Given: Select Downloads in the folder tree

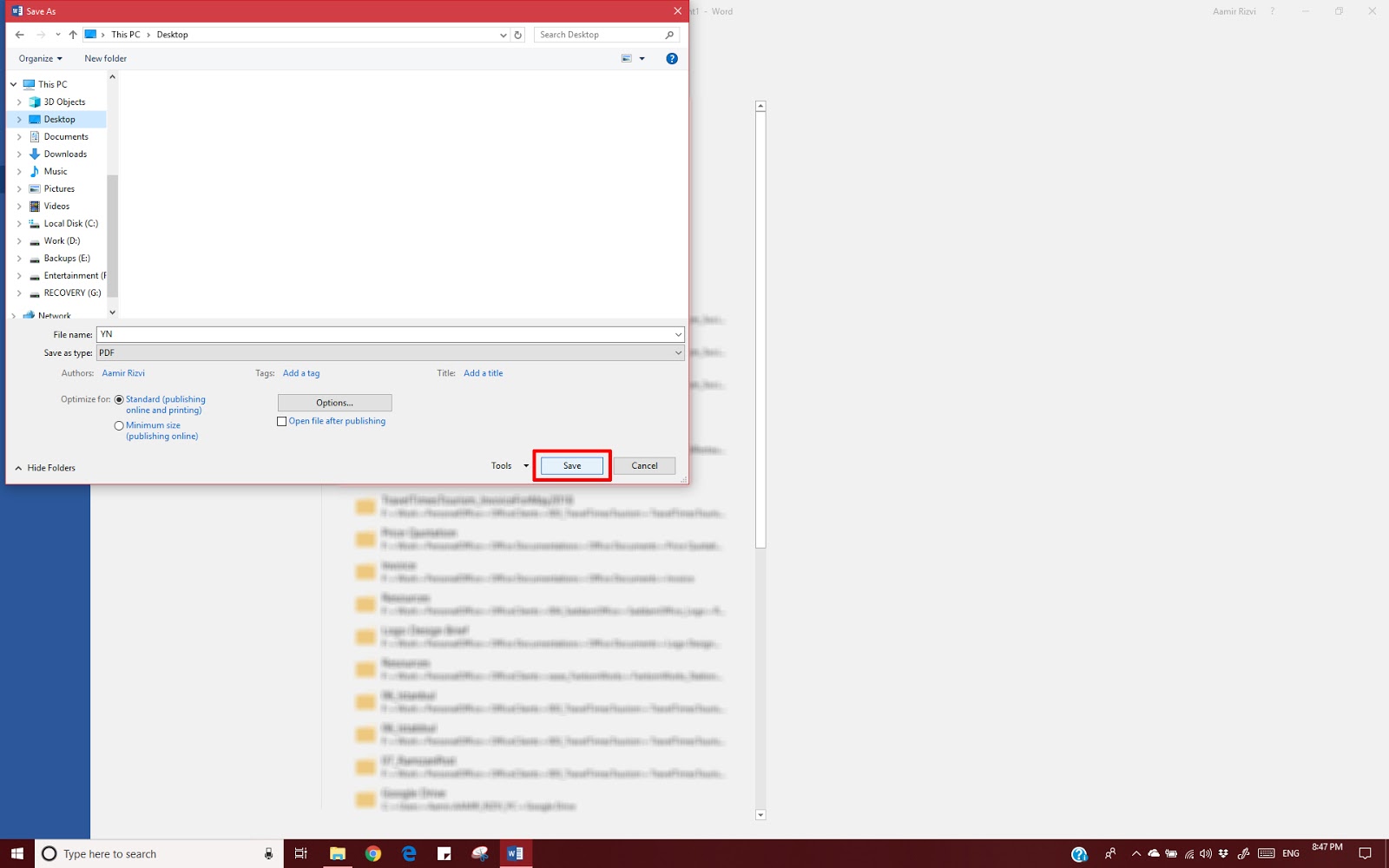Looking at the screenshot, I should [65, 155].
